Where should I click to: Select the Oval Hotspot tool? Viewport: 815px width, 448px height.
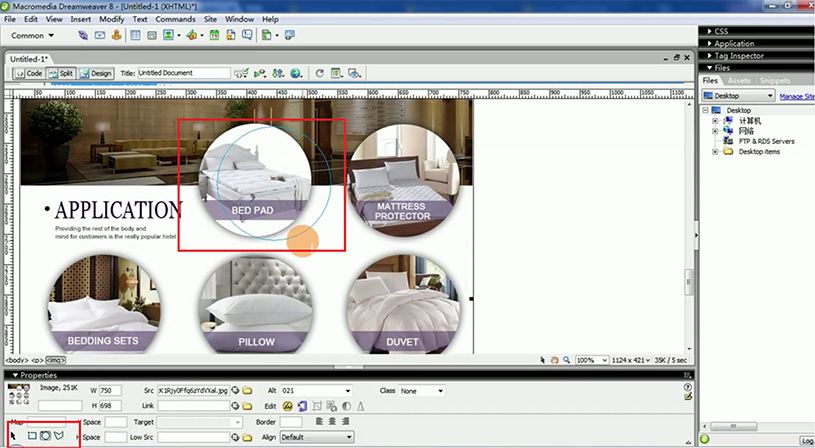(46, 437)
